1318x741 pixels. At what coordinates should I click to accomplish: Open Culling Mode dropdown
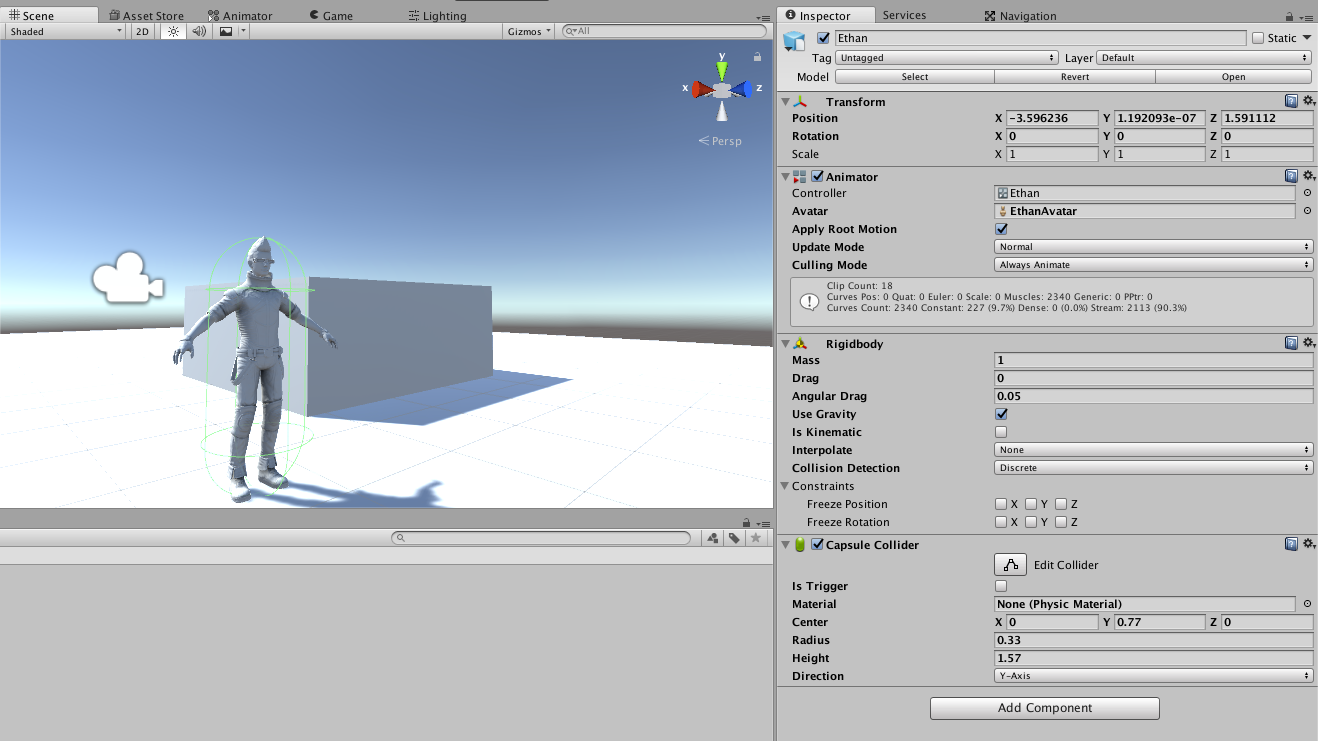pos(1154,265)
